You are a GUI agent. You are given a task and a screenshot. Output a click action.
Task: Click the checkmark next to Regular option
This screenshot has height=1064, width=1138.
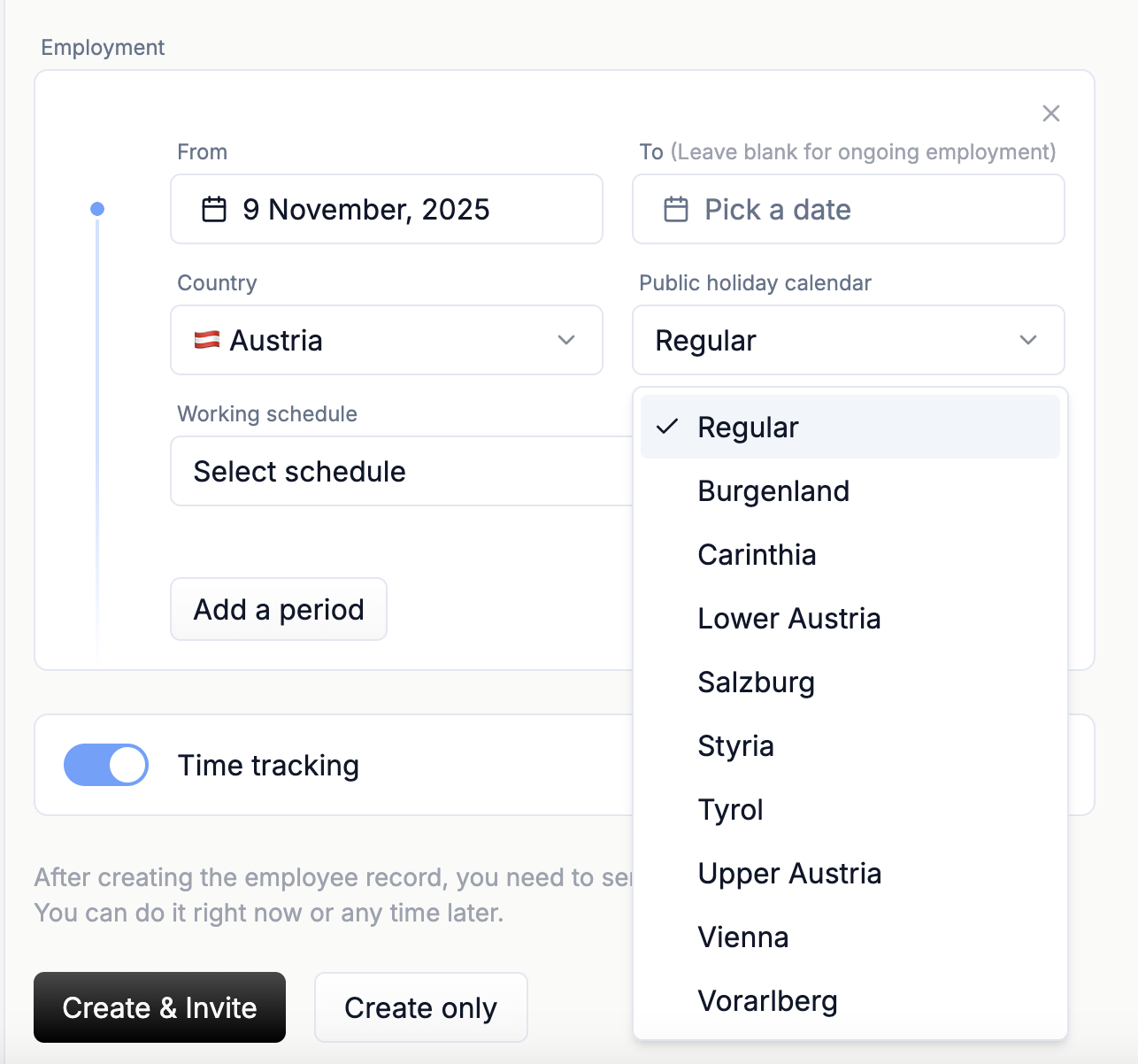pyautogui.click(x=667, y=427)
